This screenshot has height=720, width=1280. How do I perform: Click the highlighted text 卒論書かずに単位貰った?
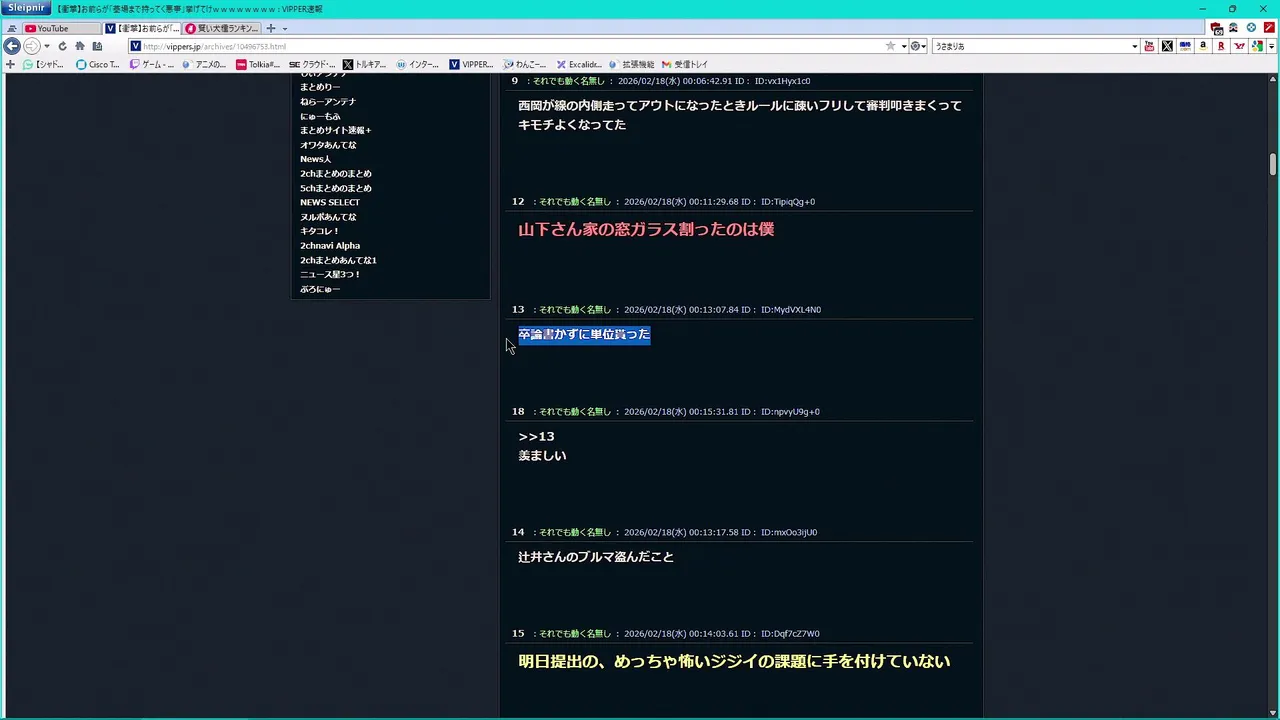tap(584, 334)
